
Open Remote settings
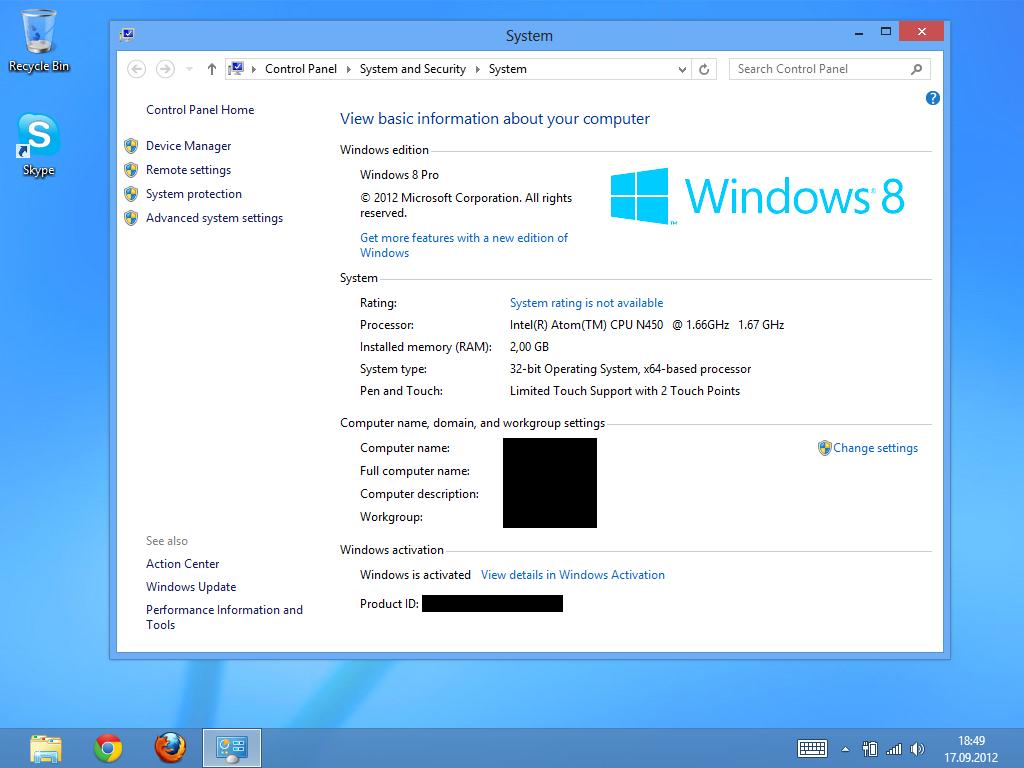tap(189, 170)
